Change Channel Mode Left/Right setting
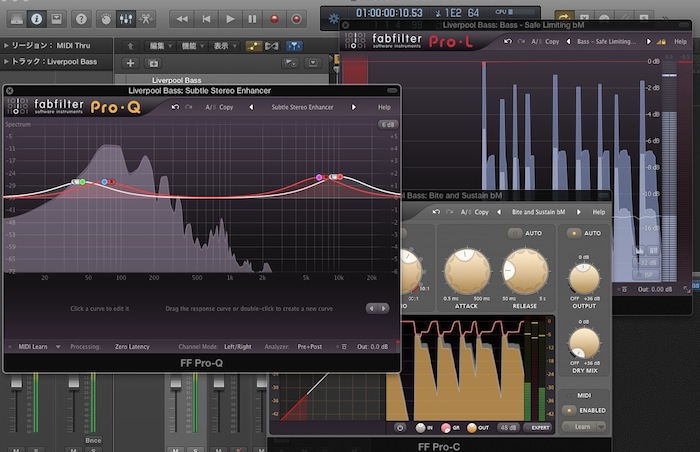 click(x=238, y=347)
